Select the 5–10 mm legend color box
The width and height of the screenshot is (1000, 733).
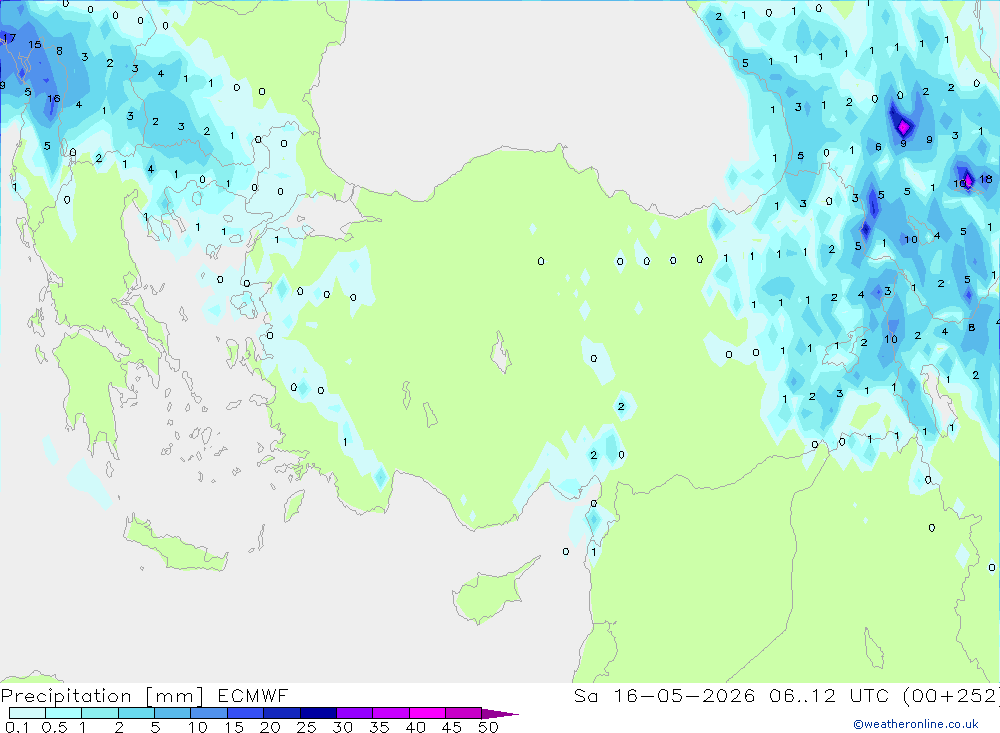173,713
